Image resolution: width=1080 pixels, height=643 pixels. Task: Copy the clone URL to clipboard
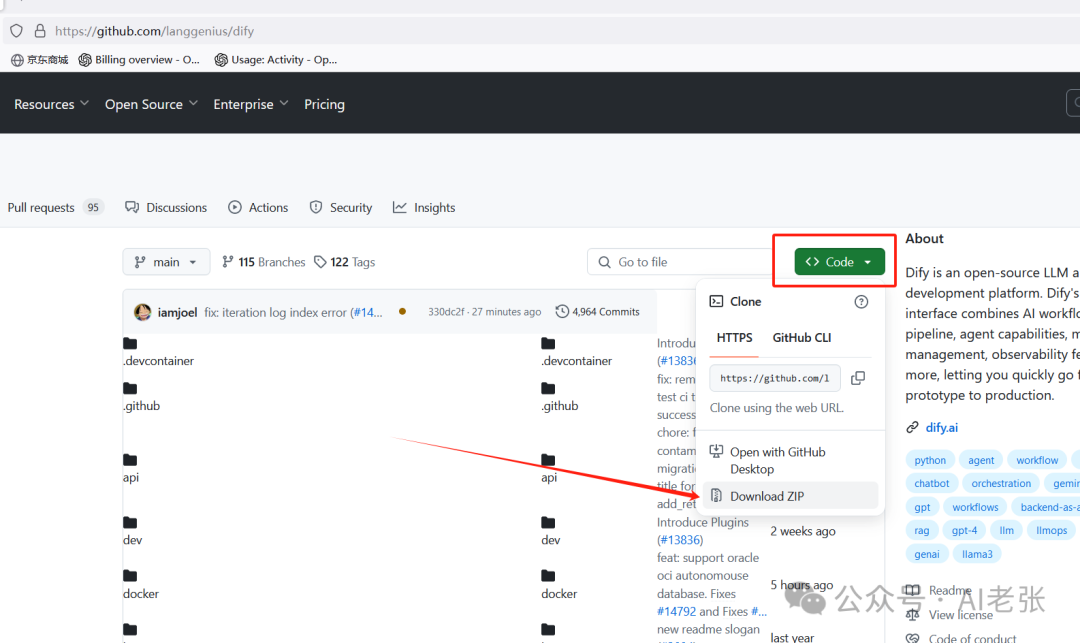(x=858, y=378)
